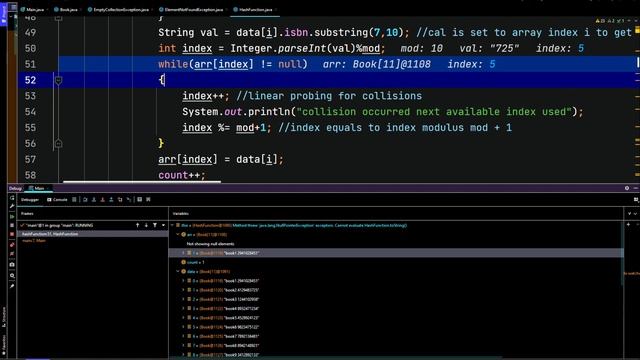This screenshot has height=360, width=640.
Task: Open the Console tab in Debug panel
Action: [x=57, y=200]
